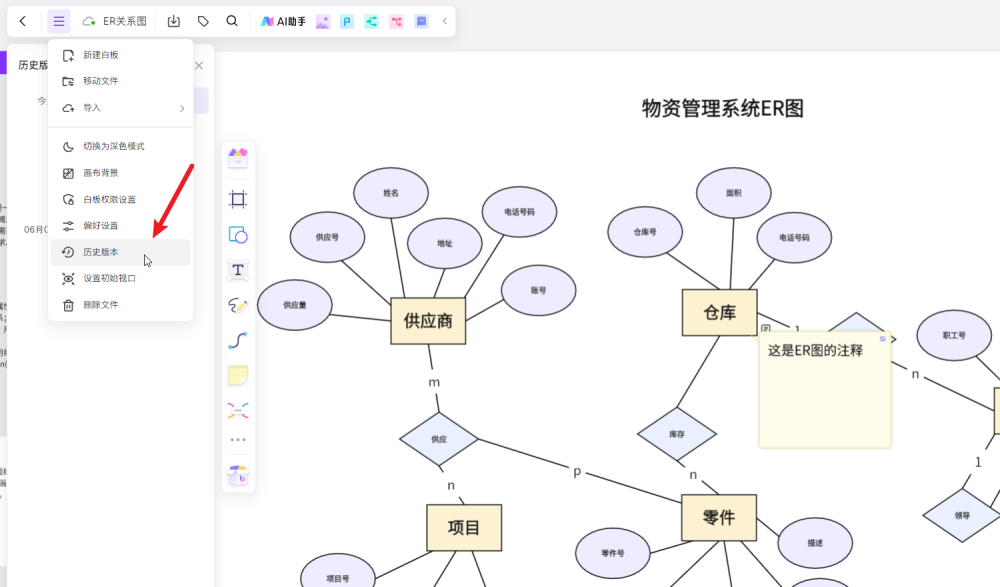This screenshot has width=1000, height=587.
Task: Open the export download icon
Action: click(x=173, y=21)
